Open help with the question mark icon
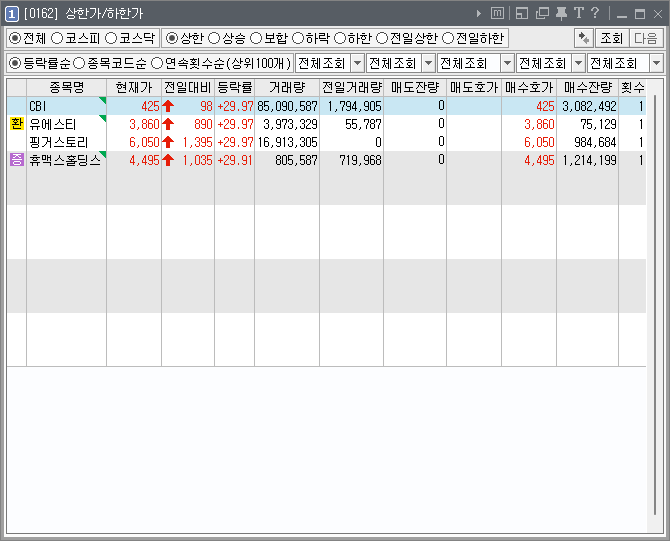Screen dimensions: 670x541 point(595,13)
